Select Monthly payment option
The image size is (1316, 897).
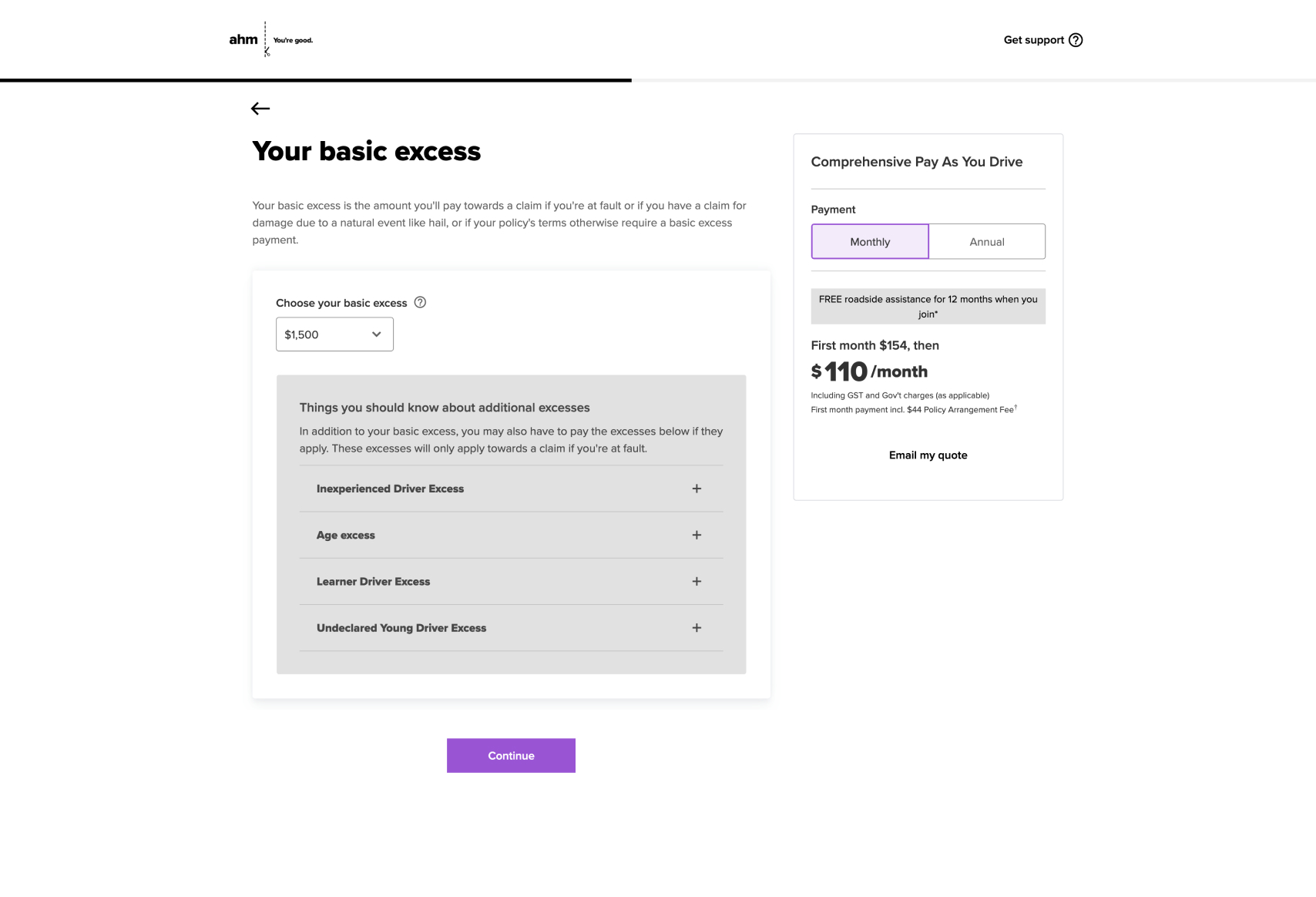(x=870, y=242)
